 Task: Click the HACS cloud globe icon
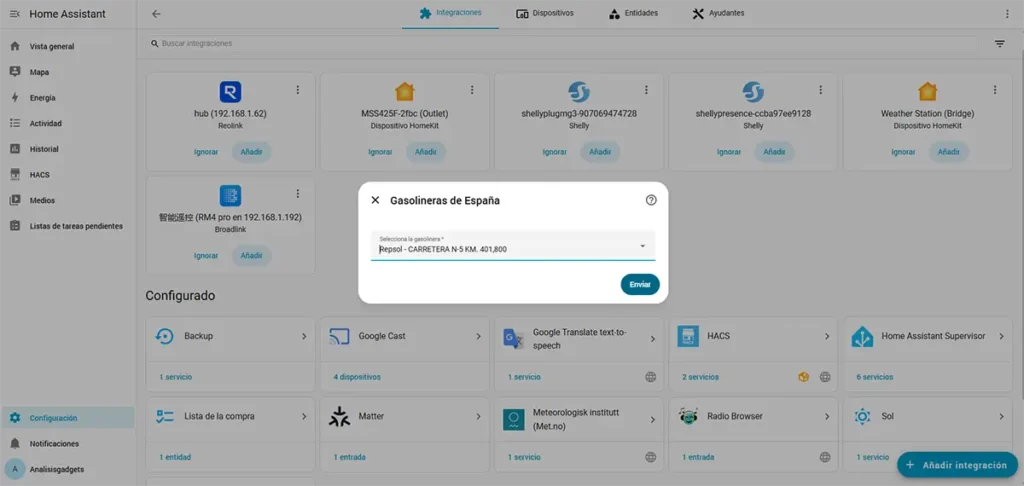(x=825, y=377)
